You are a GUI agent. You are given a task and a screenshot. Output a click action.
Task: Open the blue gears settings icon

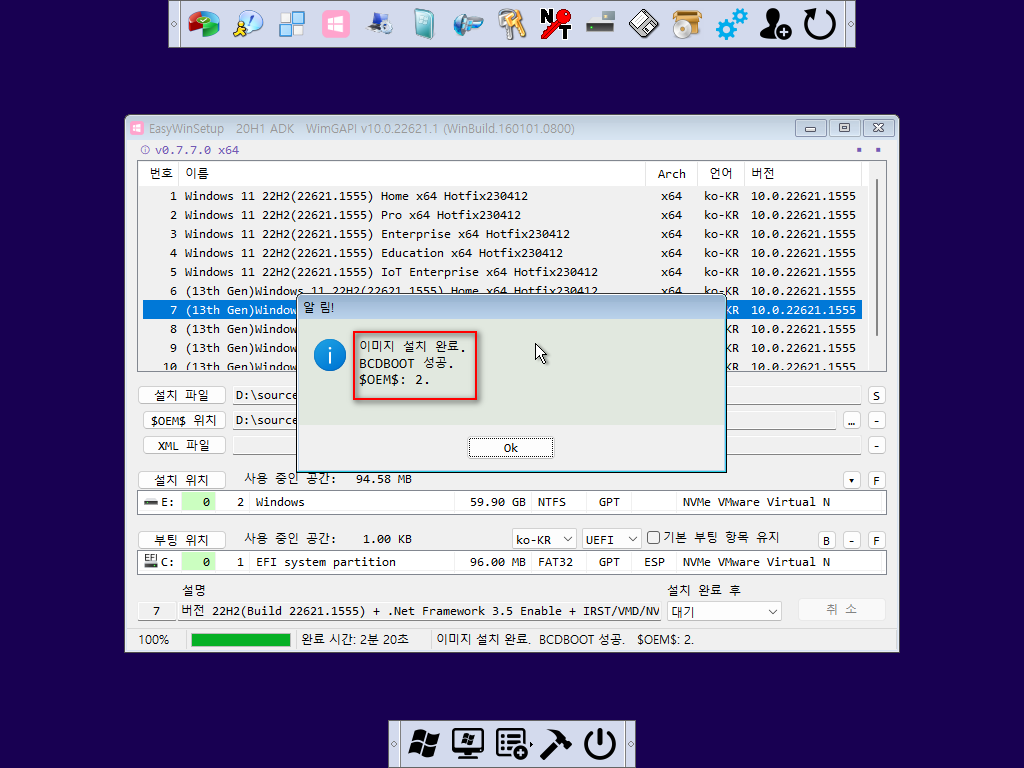(731, 24)
